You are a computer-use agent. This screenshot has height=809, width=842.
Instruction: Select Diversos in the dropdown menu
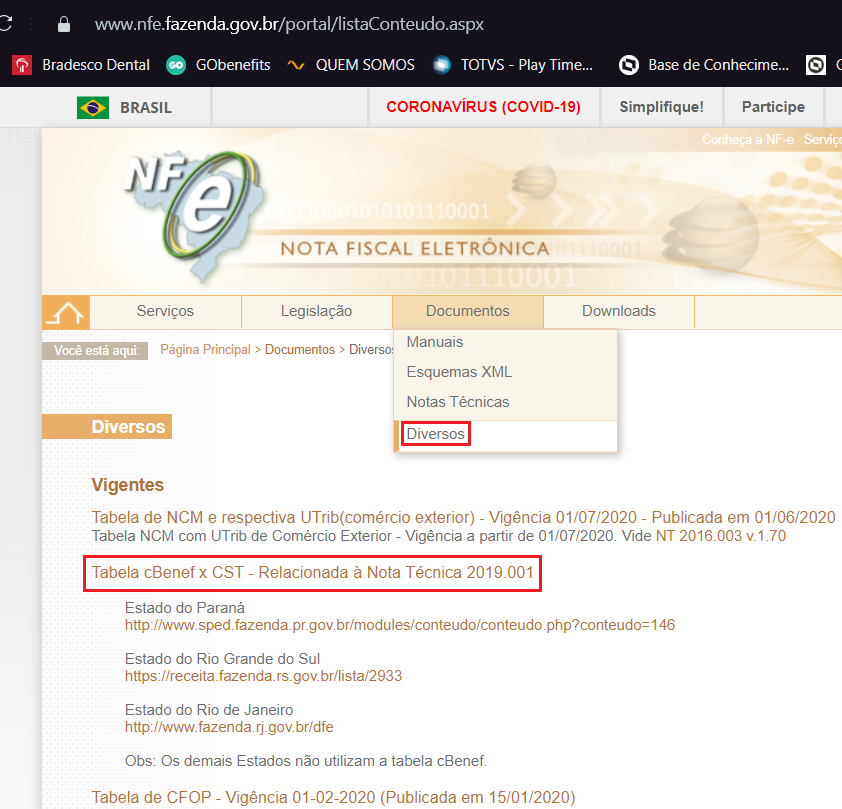(x=435, y=434)
